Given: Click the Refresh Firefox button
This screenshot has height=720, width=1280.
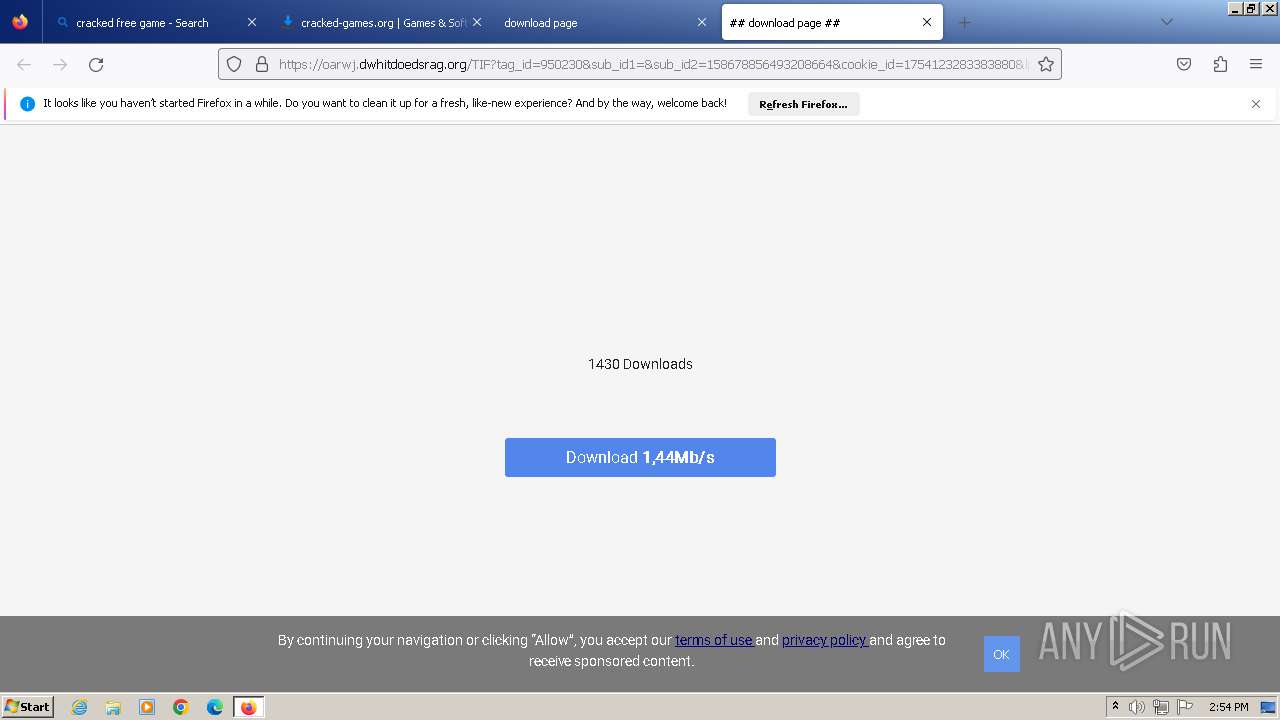Looking at the screenshot, I should [803, 104].
